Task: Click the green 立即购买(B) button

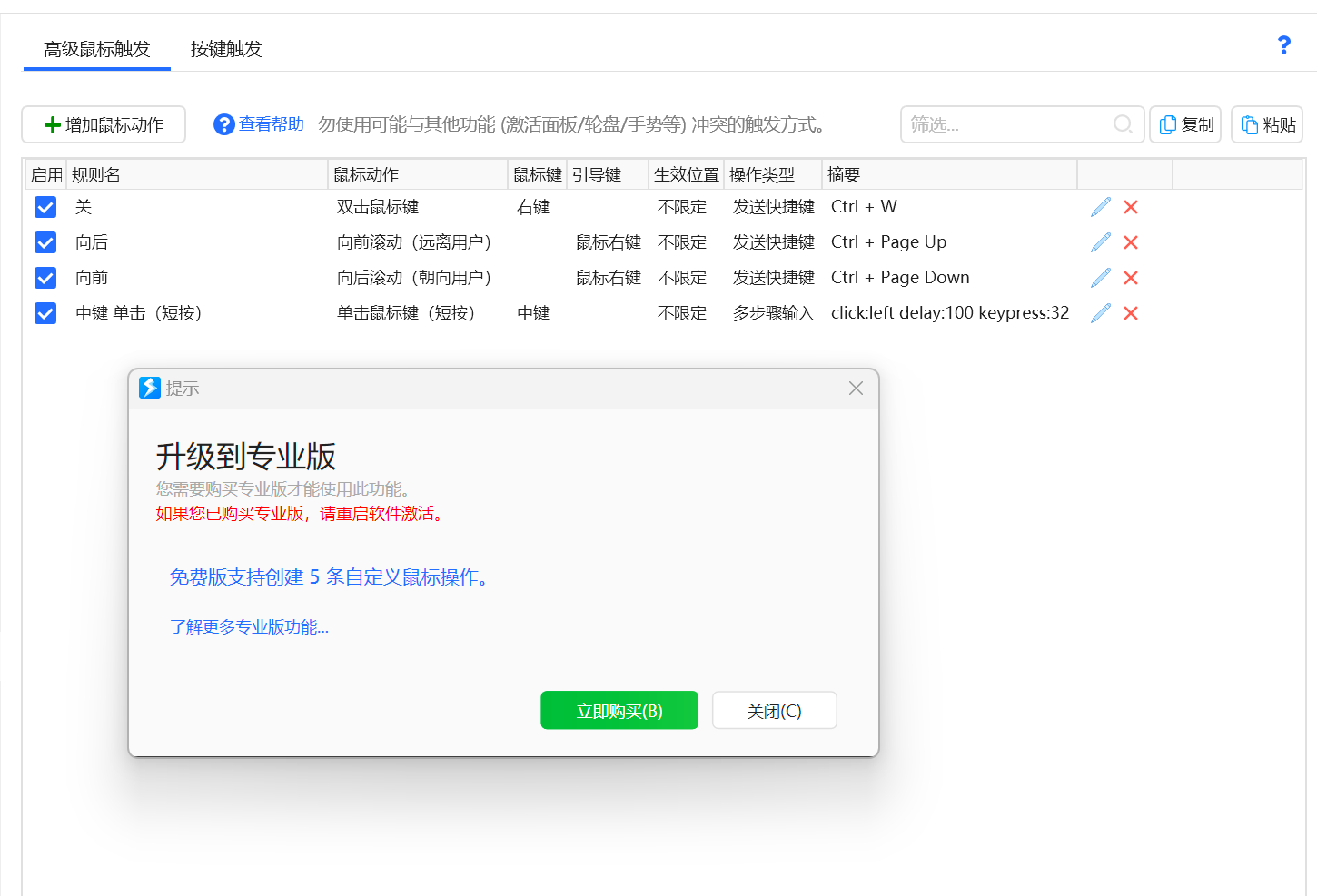Action: point(619,711)
